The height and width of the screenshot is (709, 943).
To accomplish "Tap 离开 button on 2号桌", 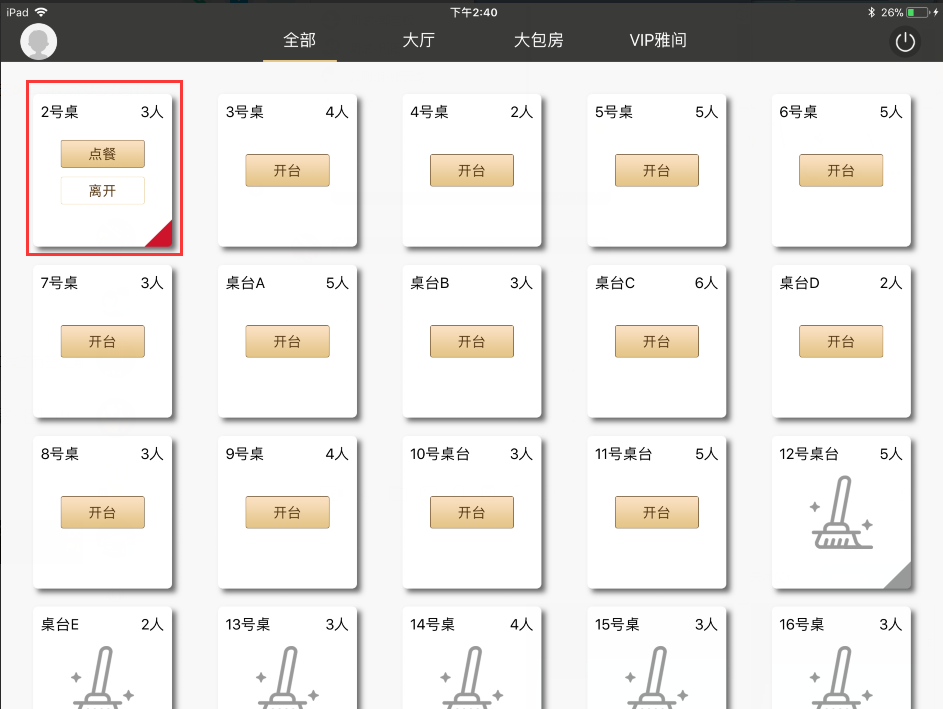I will point(103,191).
